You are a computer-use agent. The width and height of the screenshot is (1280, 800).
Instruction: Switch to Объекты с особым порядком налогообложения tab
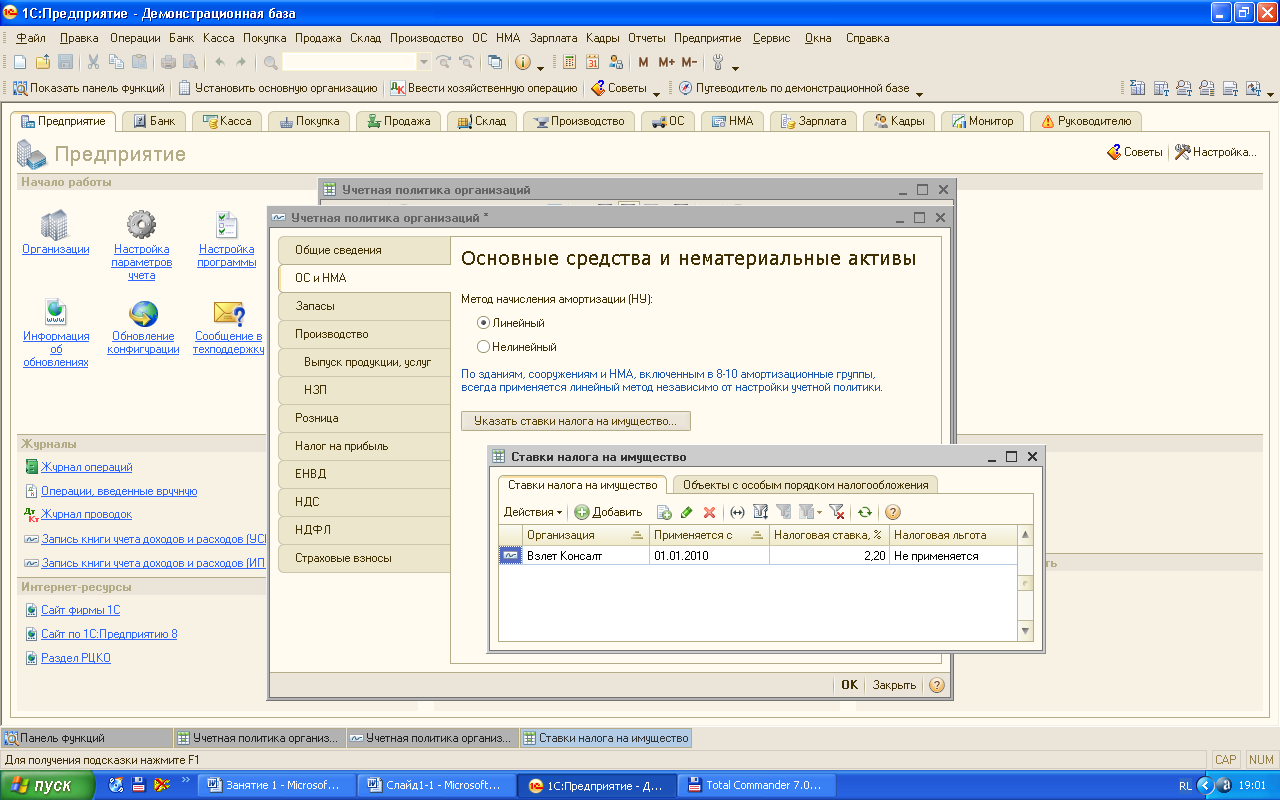tap(805, 485)
